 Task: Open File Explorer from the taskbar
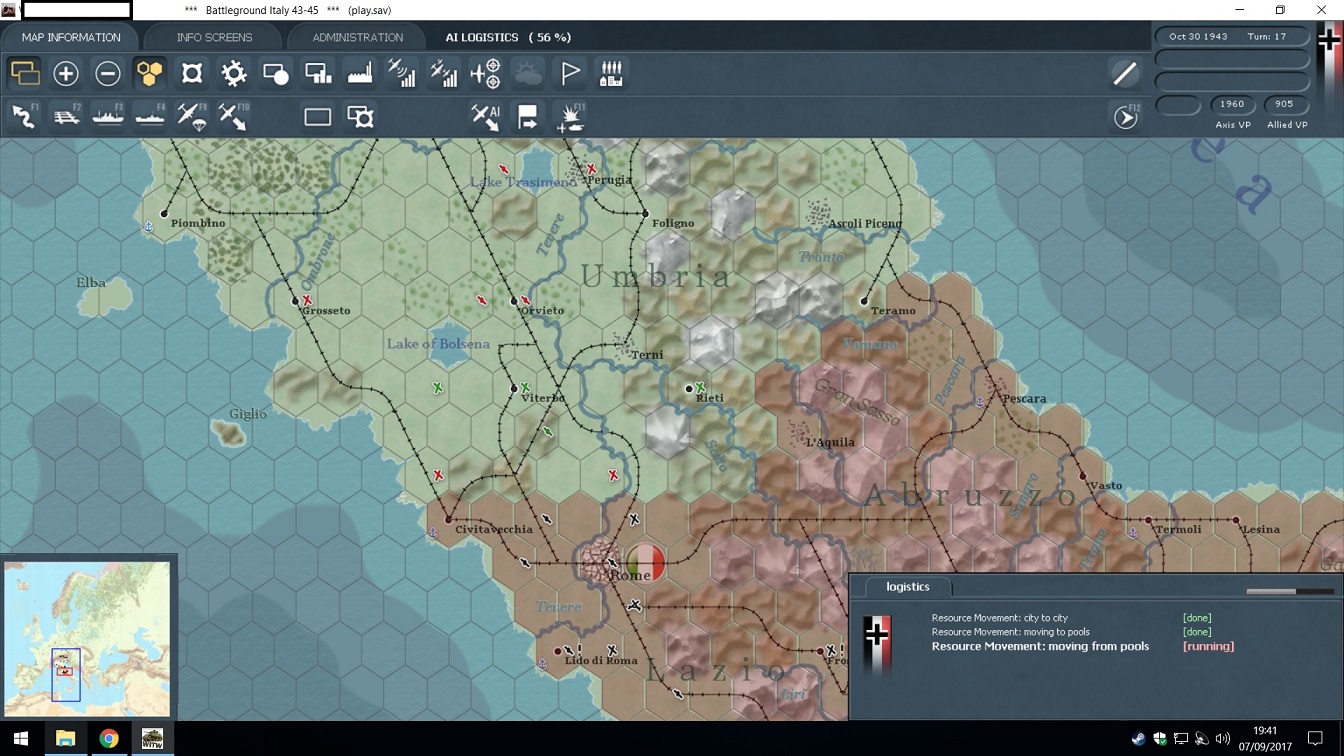[x=65, y=739]
